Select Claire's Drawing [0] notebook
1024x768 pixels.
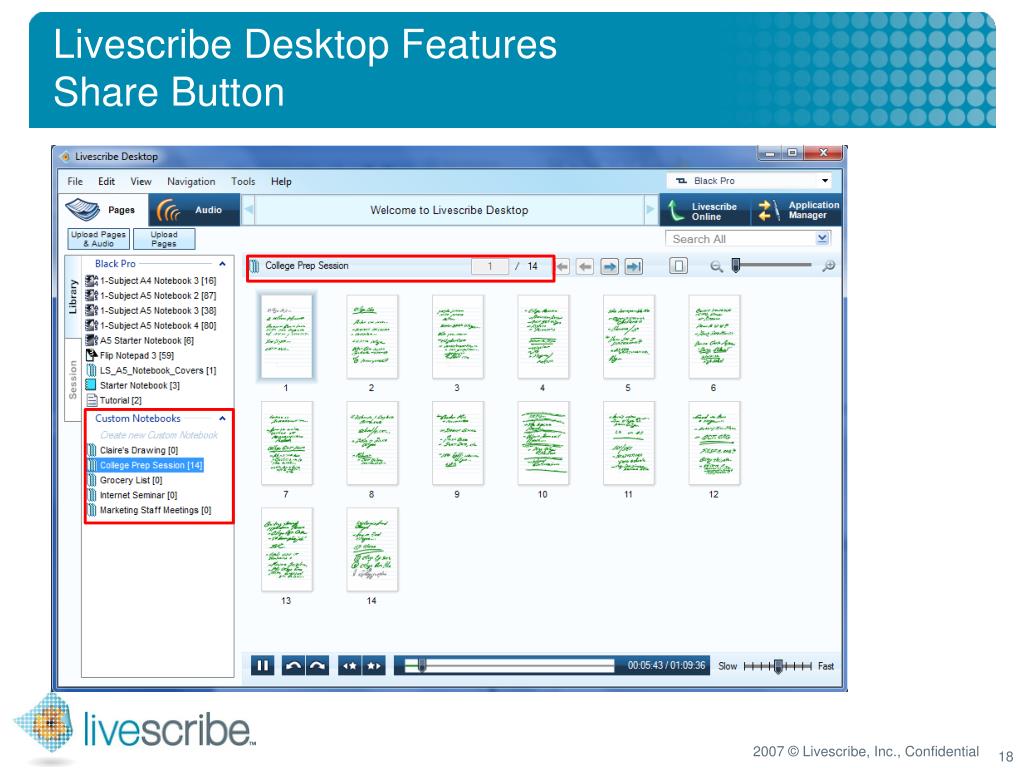click(133, 451)
